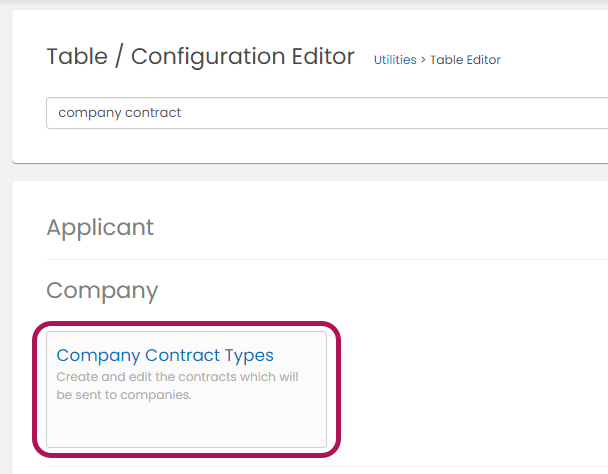Click the Company Contract Types card description

pyautogui.click(x=176, y=385)
